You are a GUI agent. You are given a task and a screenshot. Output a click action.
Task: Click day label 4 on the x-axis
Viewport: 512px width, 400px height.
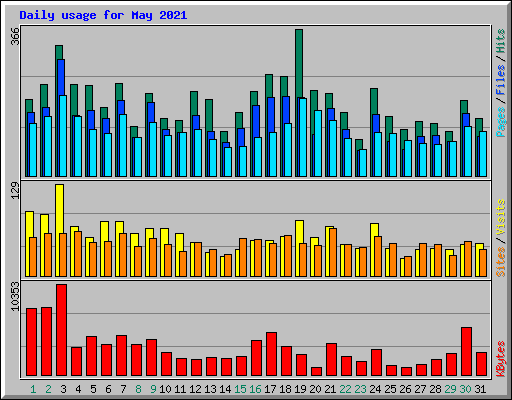78,389
